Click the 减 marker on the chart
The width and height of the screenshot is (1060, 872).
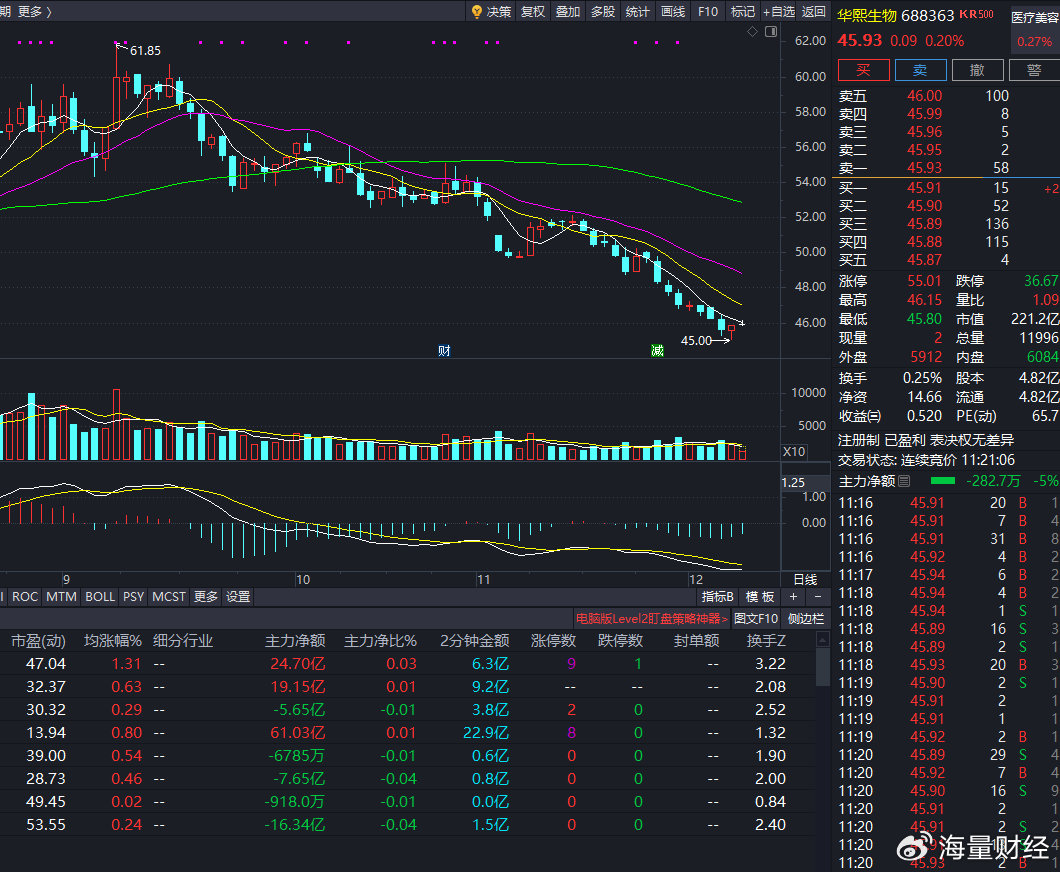657,350
